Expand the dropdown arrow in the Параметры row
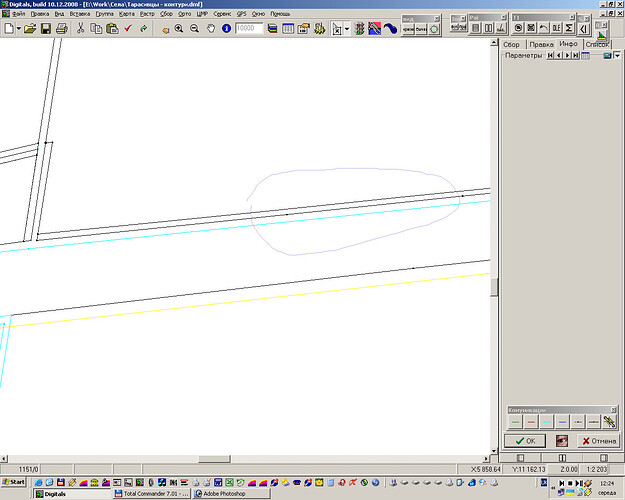This screenshot has width=625, height=500. [617, 55]
